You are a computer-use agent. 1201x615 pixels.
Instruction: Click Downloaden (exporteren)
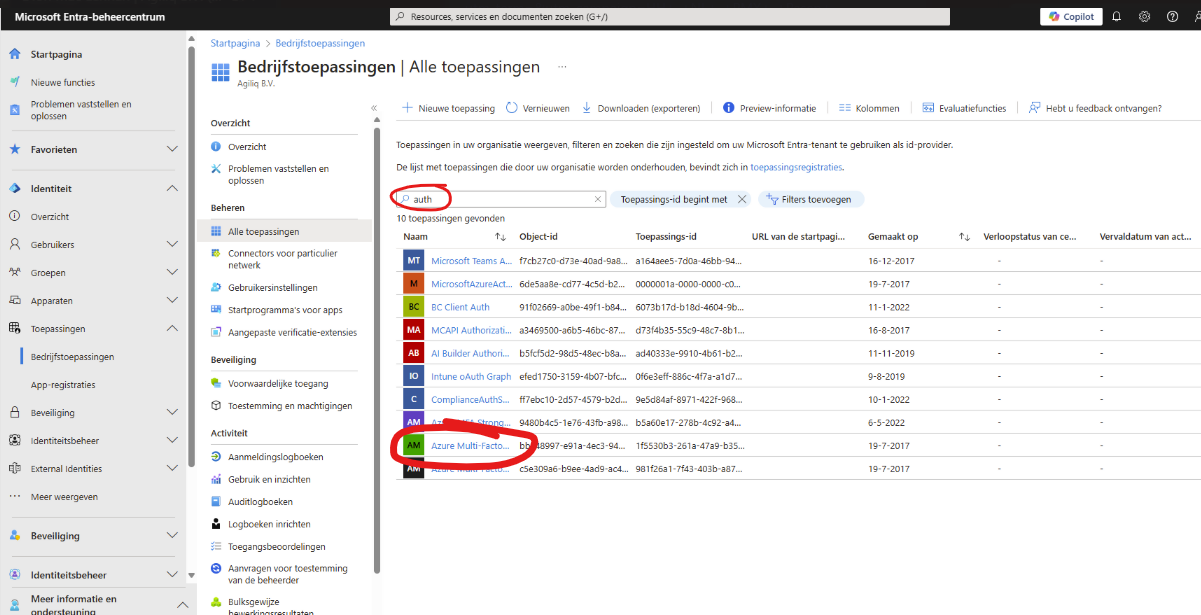tap(641, 108)
